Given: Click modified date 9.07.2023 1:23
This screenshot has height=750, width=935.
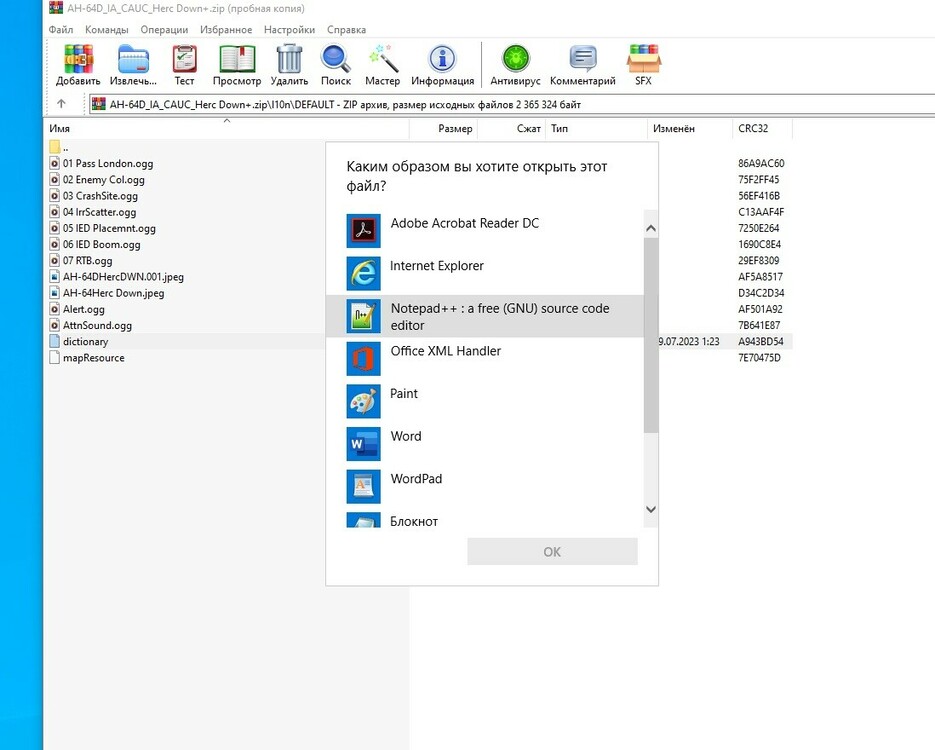Looking at the screenshot, I should point(689,341).
